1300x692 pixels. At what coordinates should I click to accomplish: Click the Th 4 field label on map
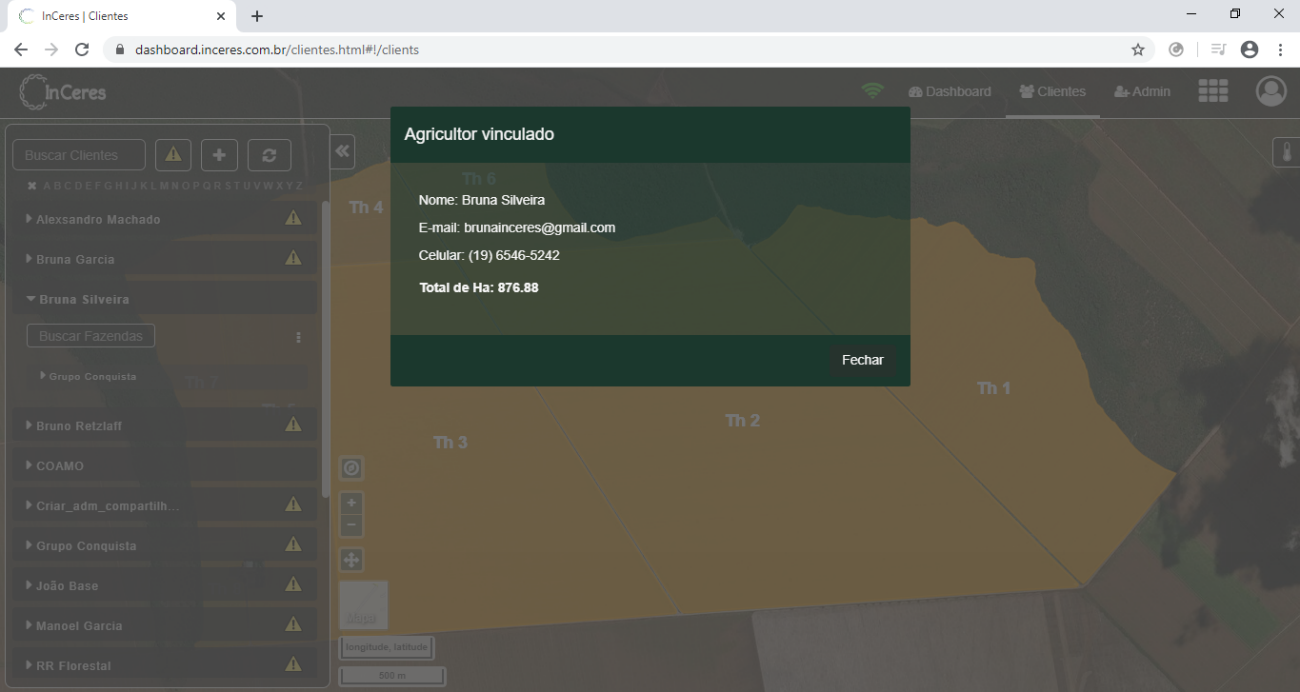366,207
